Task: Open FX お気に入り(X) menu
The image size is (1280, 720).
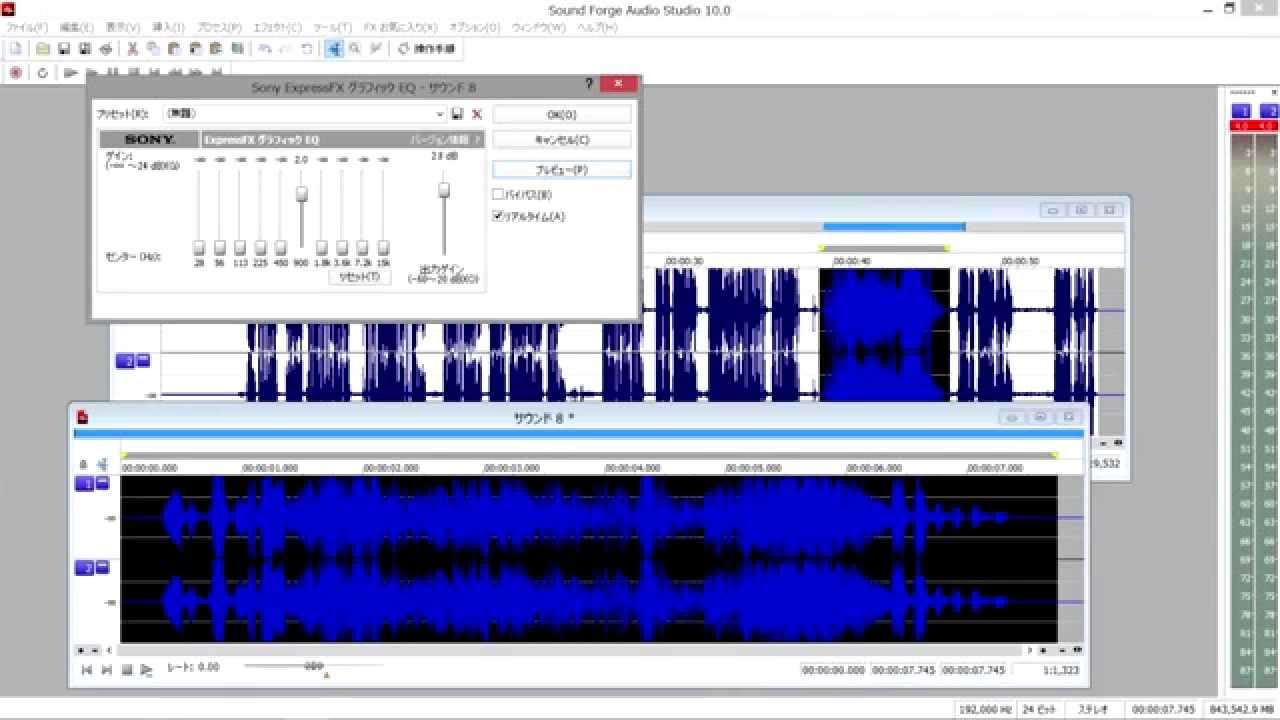Action: tap(399, 27)
